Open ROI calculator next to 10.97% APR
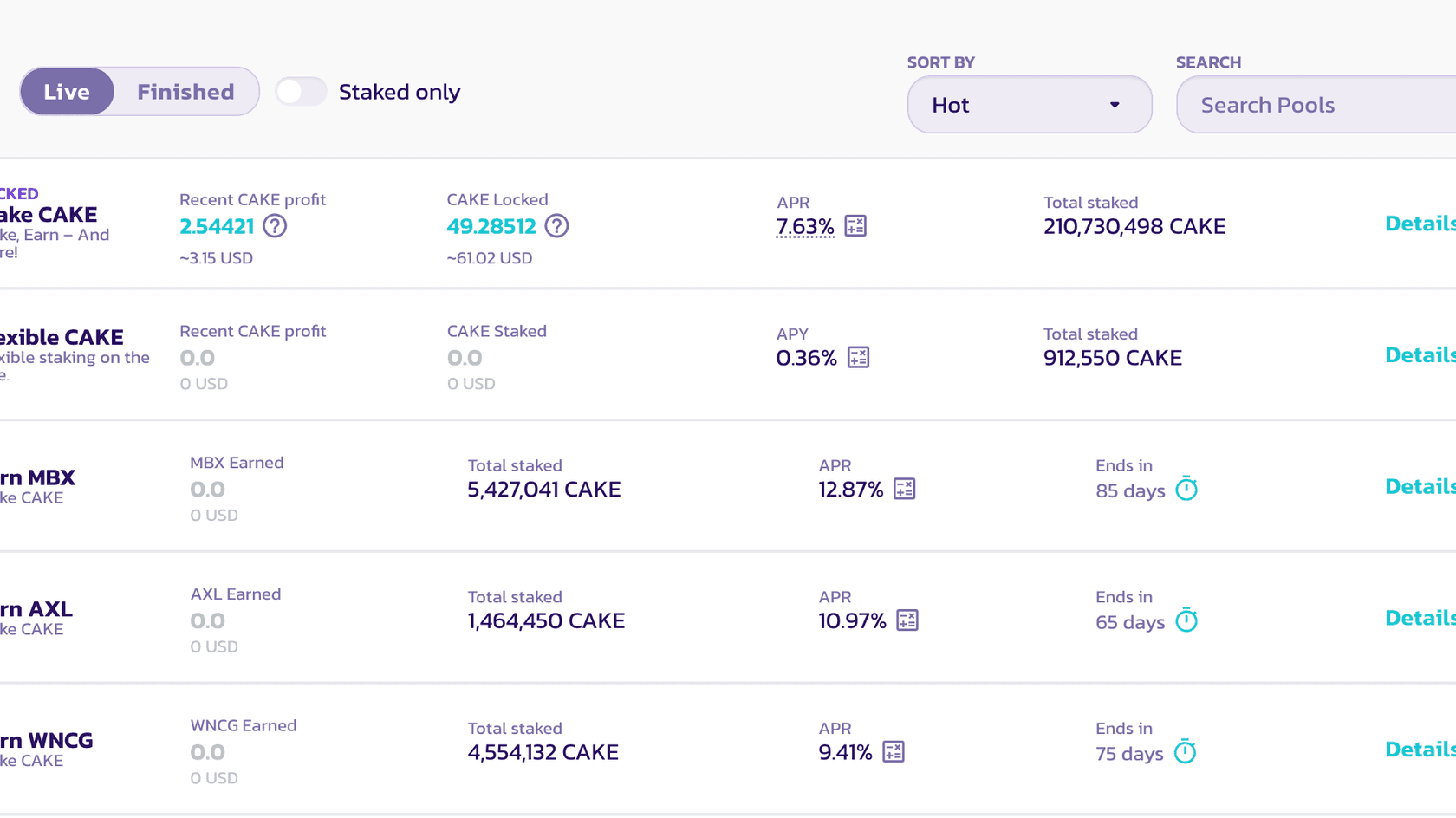Viewport: 1456px width, 818px height. (x=907, y=621)
